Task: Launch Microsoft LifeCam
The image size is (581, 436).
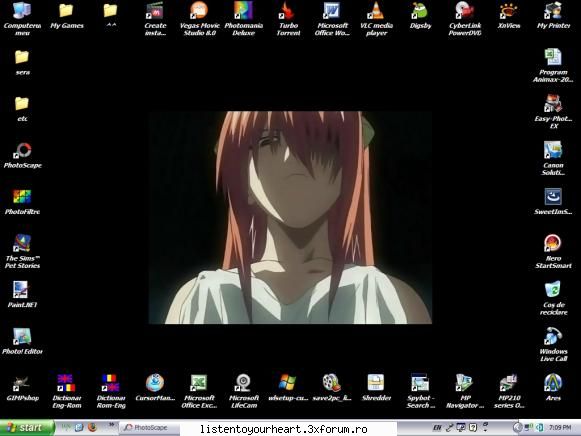Action: click(243, 391)
